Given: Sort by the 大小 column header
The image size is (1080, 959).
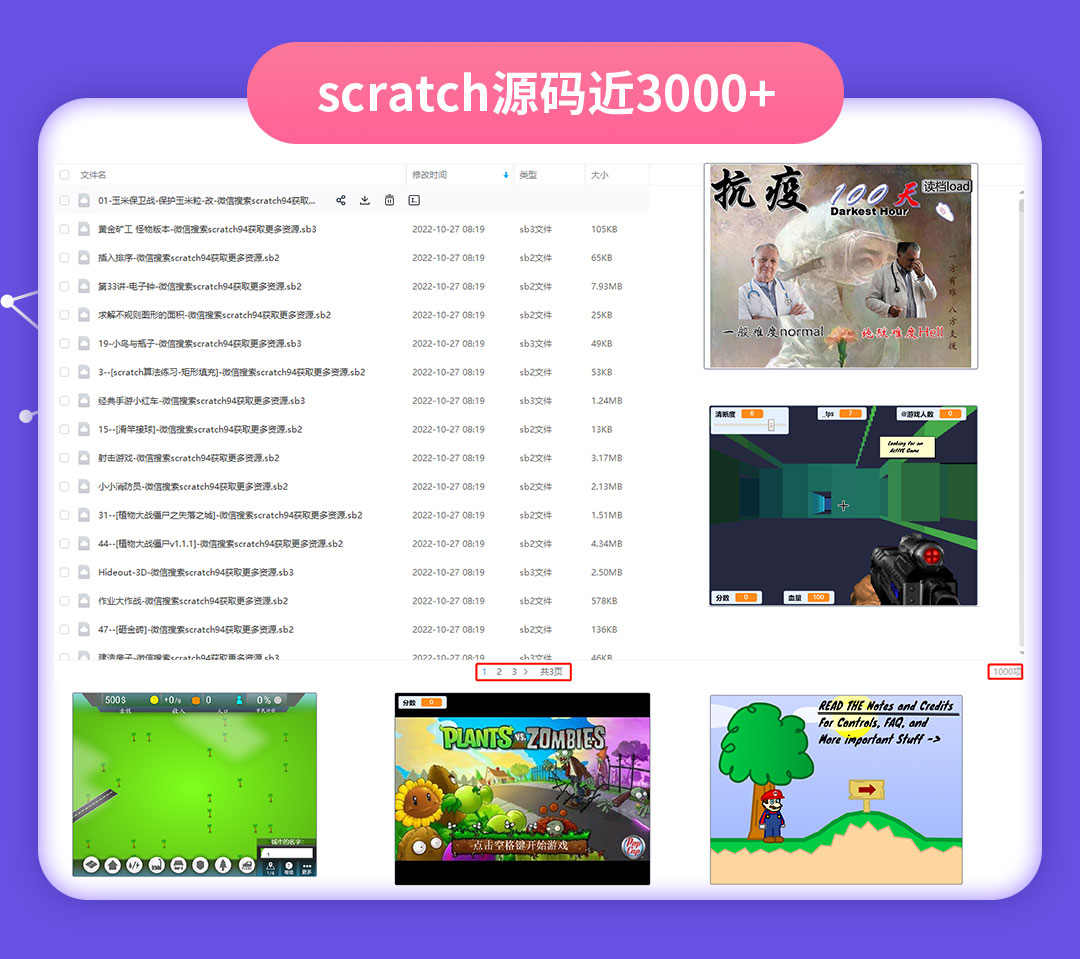Looking at the screenshot, I should click(x=599, y=175).
